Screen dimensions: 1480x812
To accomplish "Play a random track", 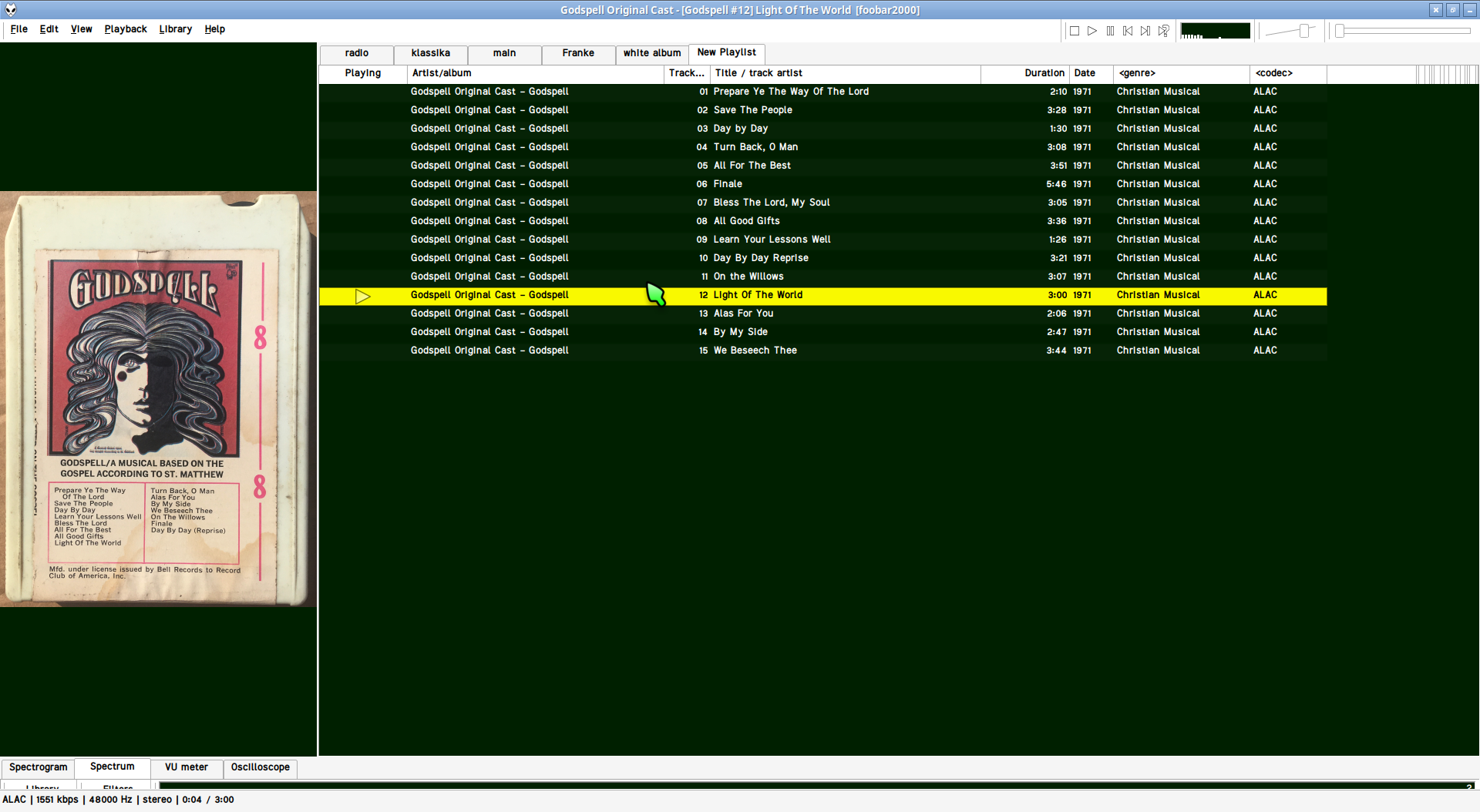I will click(1164, 31).
